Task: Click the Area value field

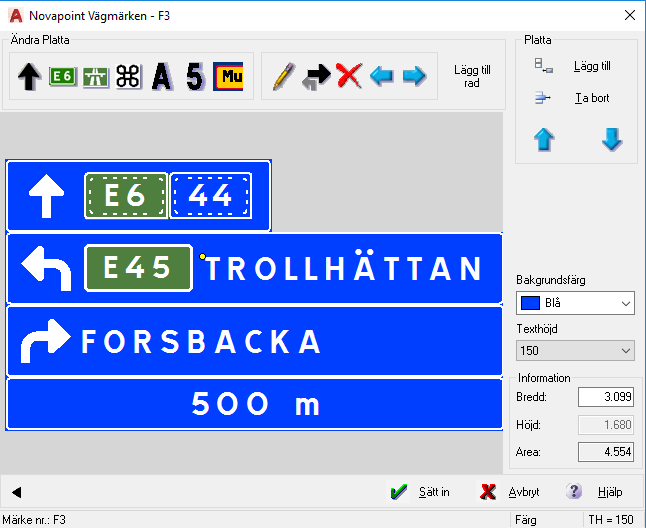Action: pos(606,452)
